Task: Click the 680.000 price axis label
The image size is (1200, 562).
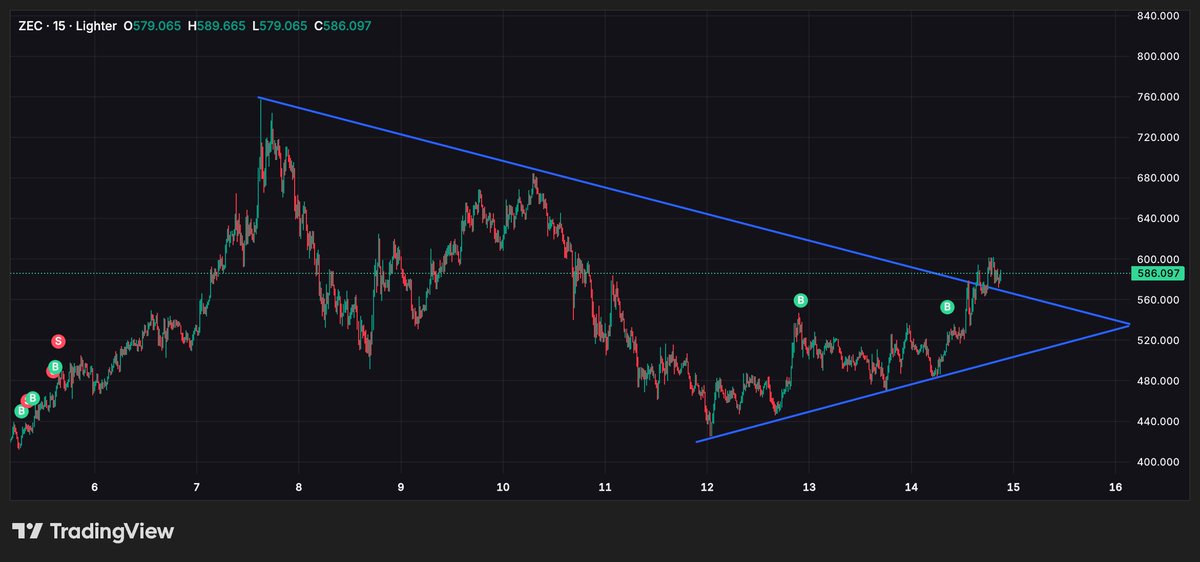Action: coord(1158,178)
